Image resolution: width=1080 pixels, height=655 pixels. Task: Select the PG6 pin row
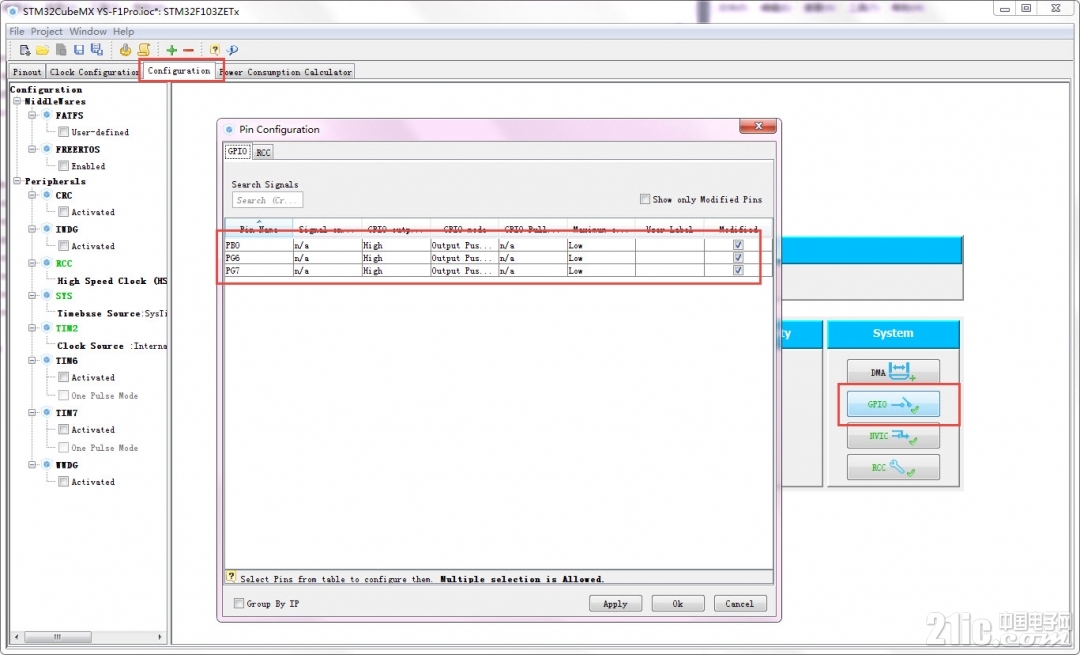point(499,258)
